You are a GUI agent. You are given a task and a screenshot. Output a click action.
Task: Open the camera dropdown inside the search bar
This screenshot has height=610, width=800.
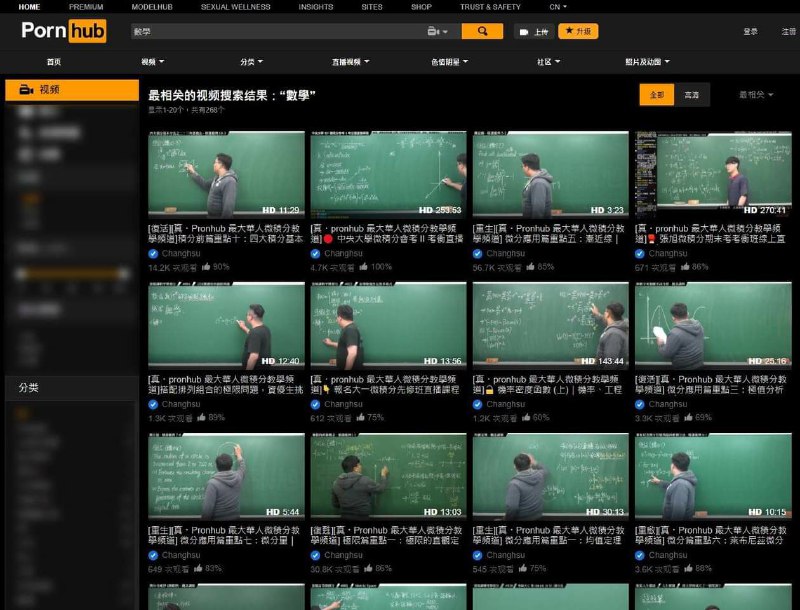pyautogui.click(x=437, y=32)
